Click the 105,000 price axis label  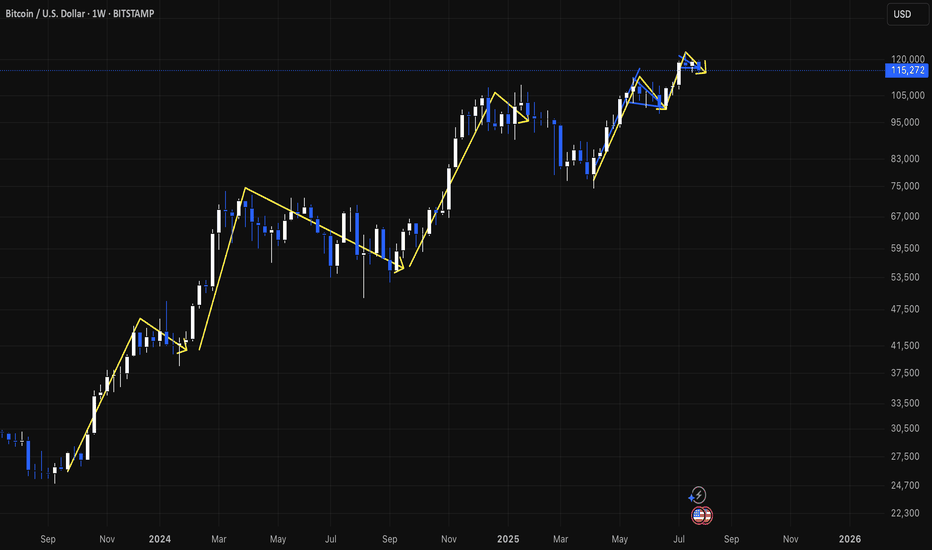[x=908, y=95]
